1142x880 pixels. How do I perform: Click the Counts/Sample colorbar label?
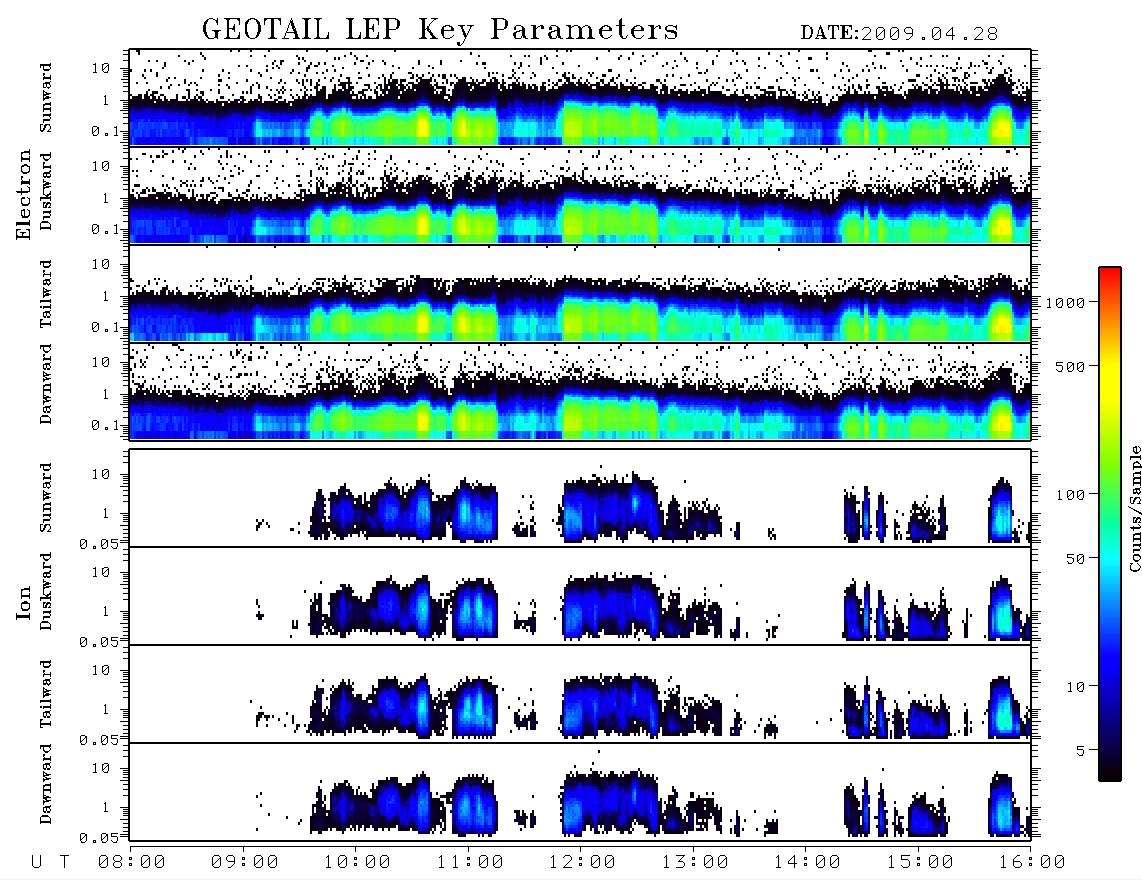coord(1134,508)
